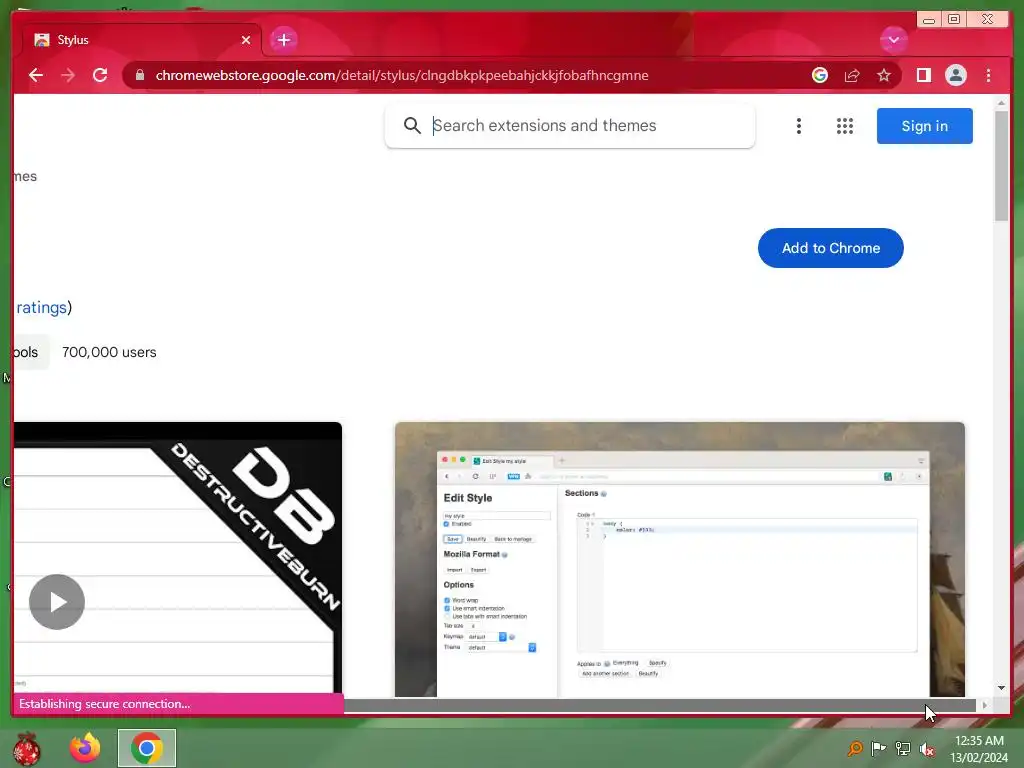Open the Google apps grid
The image size is (1024, 768).
pyautogui.click(x=844, y=126)
